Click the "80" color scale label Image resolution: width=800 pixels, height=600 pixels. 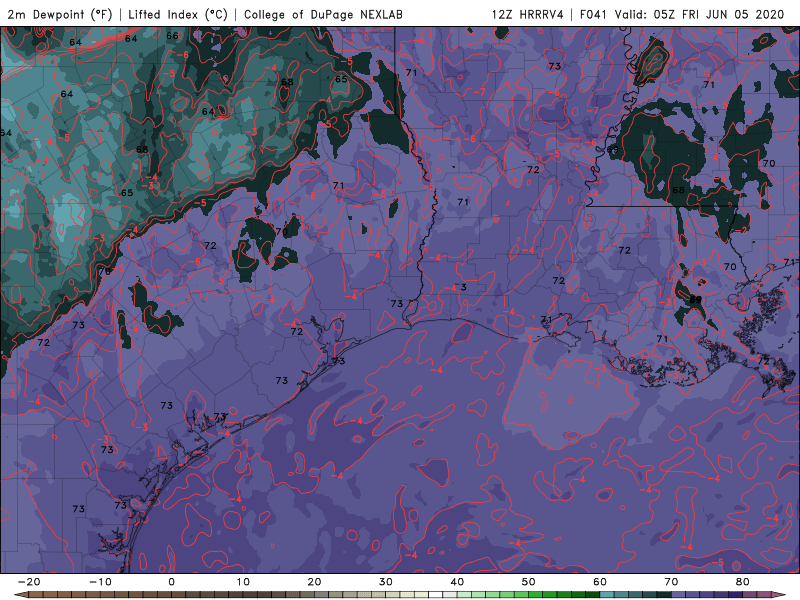point(743,582)
